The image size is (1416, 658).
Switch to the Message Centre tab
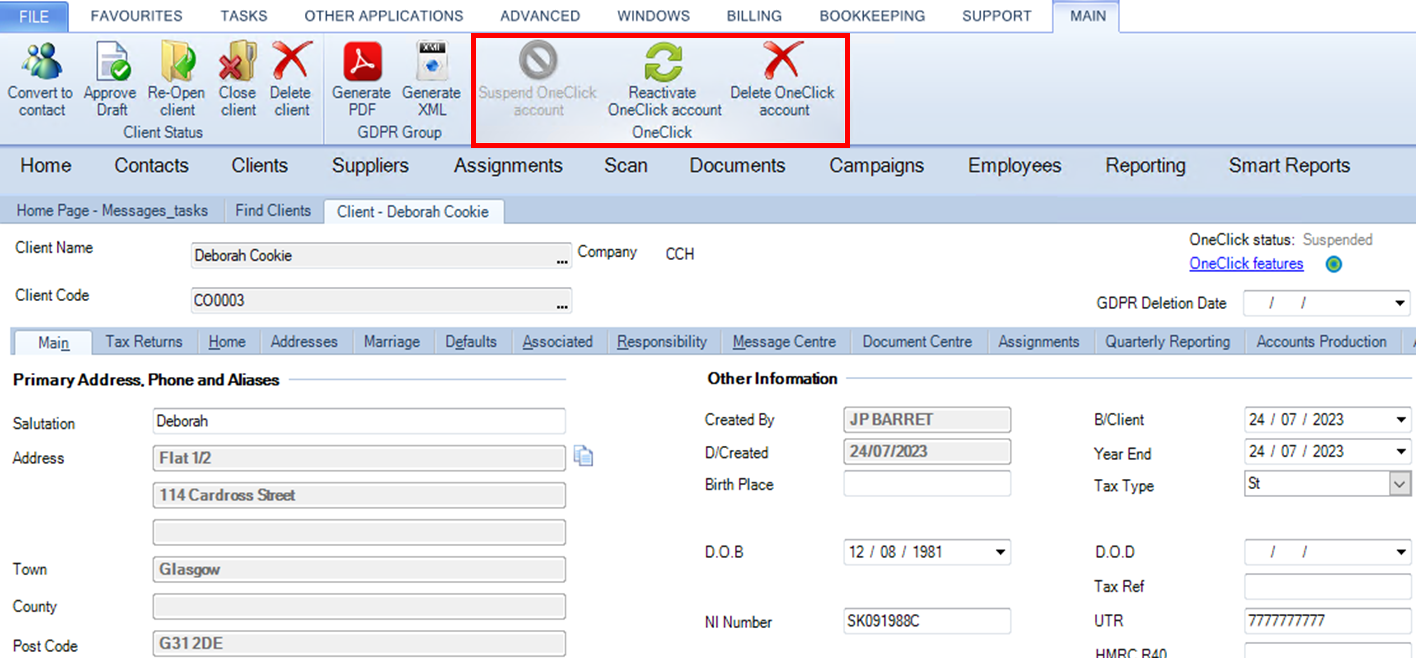coord(784,342)
